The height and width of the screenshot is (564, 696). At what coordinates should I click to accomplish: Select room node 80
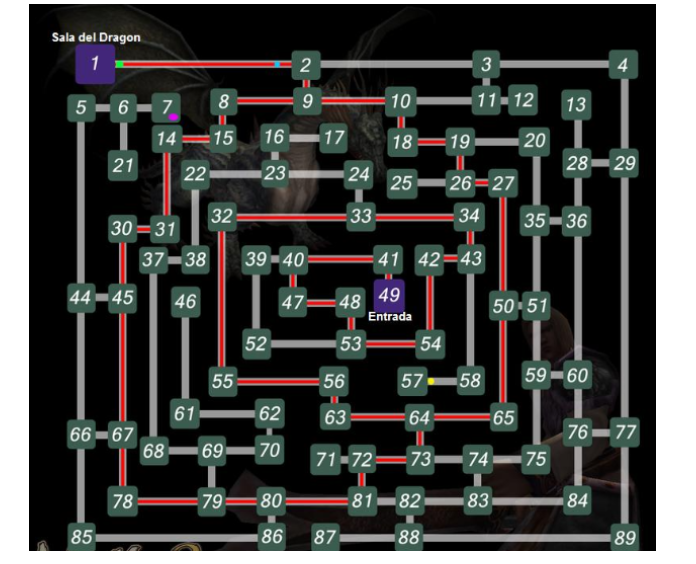pyautogui.click(x=271, y=501)
